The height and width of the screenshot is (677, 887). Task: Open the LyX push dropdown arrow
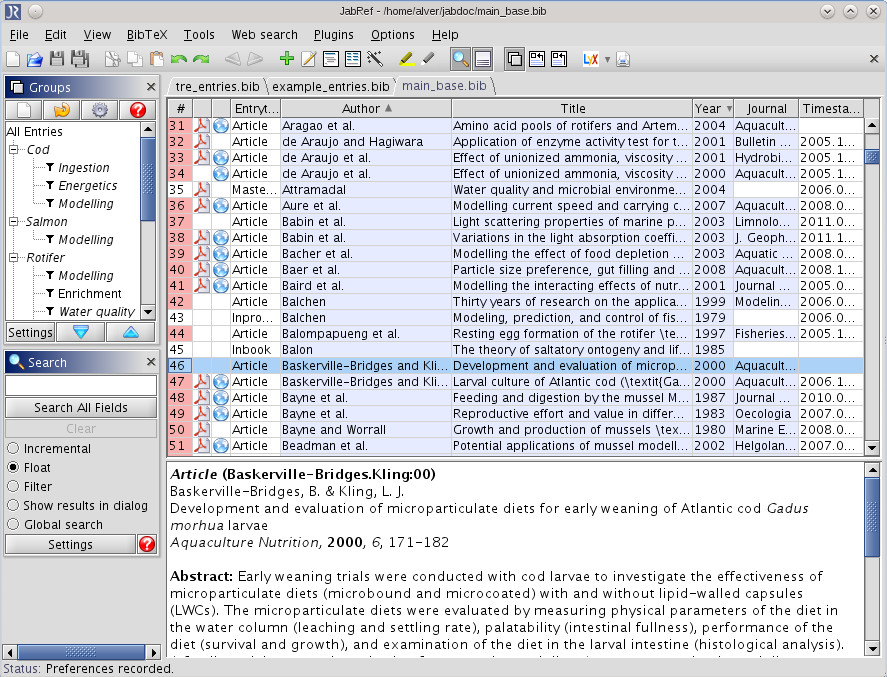coord(607,59)
